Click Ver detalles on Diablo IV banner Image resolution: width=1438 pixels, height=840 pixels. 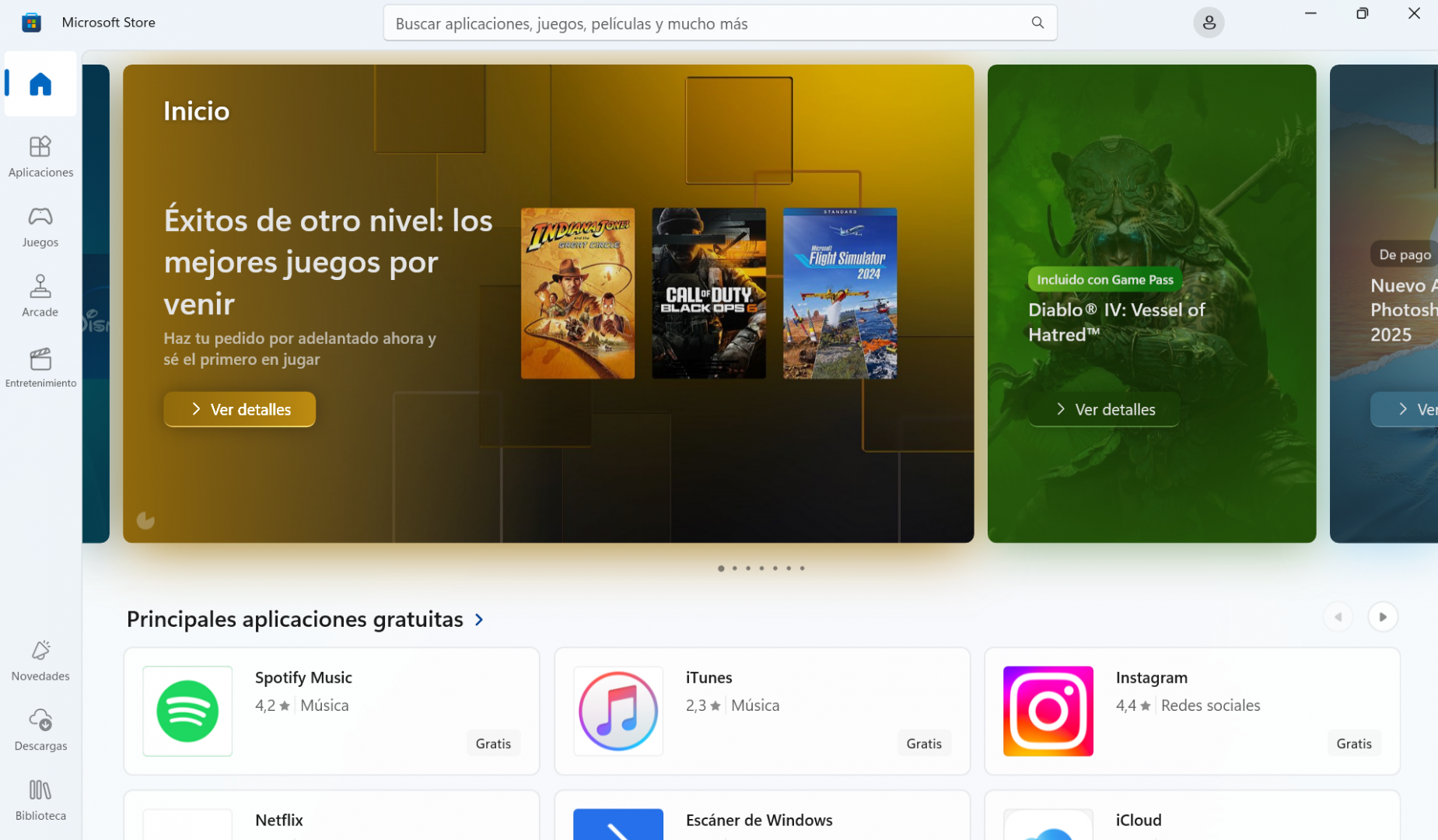1104,410
